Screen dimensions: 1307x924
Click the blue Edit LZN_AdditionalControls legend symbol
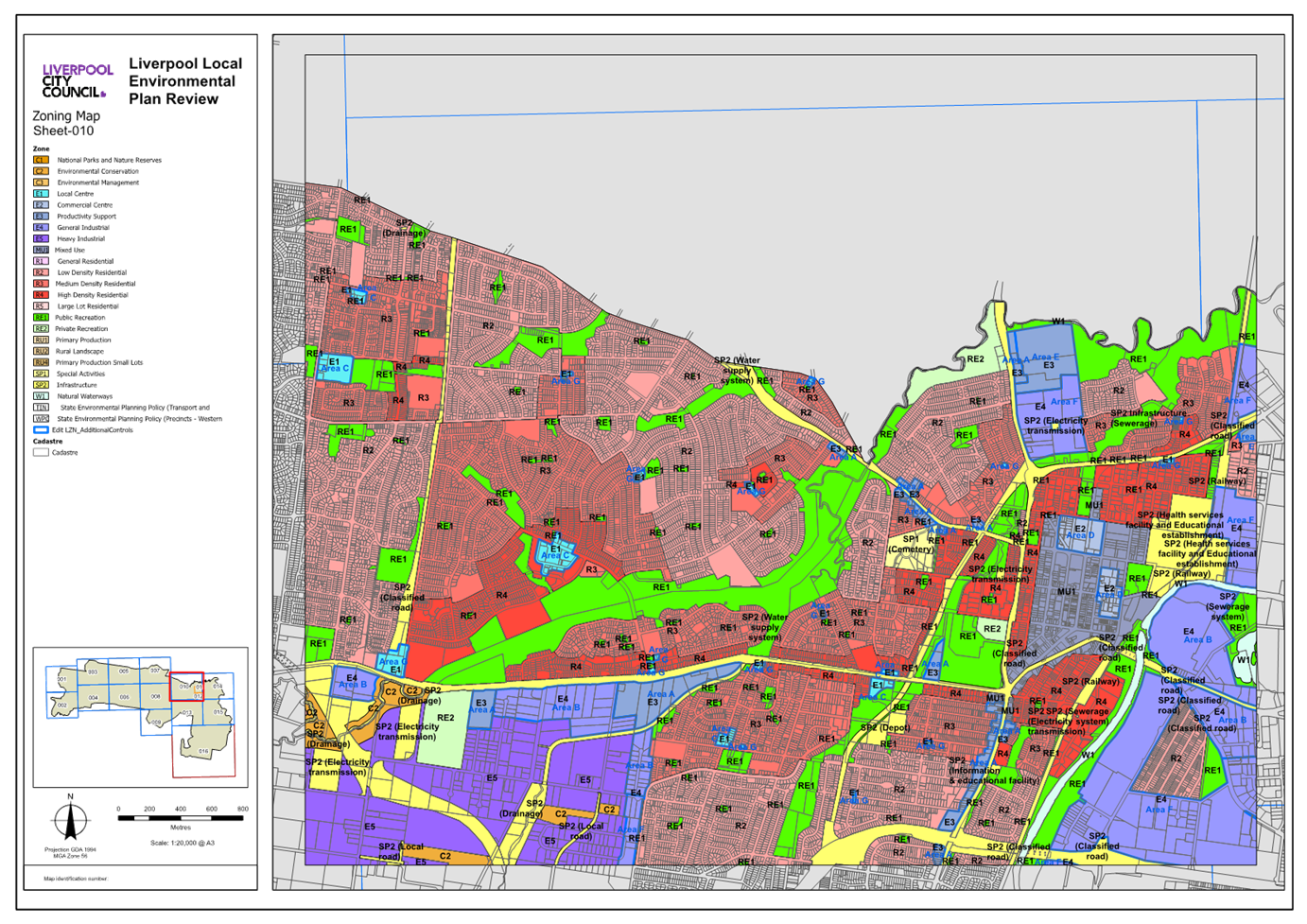41,430
